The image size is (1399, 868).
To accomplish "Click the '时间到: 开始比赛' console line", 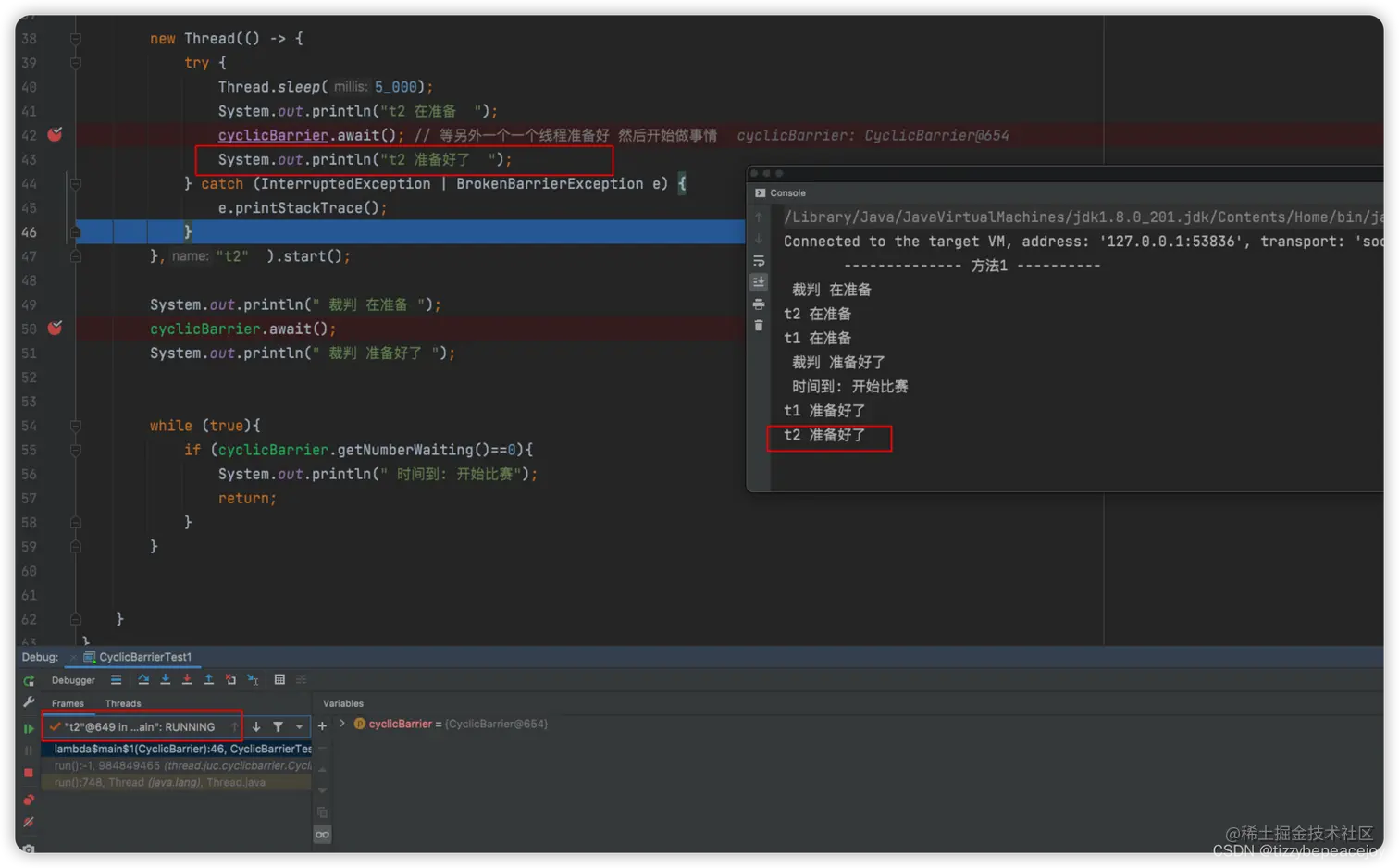I will [x=849, y=387].
